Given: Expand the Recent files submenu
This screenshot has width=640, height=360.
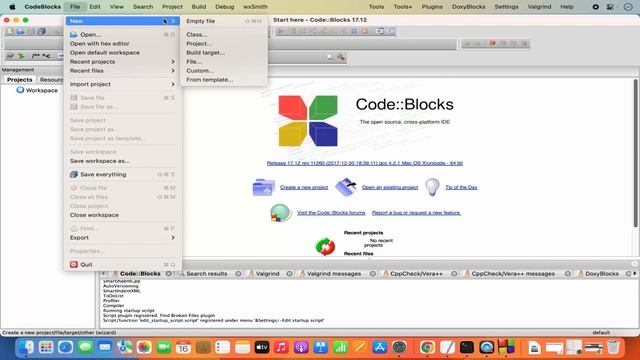Looking at the screenshot, I should point(122,71).
